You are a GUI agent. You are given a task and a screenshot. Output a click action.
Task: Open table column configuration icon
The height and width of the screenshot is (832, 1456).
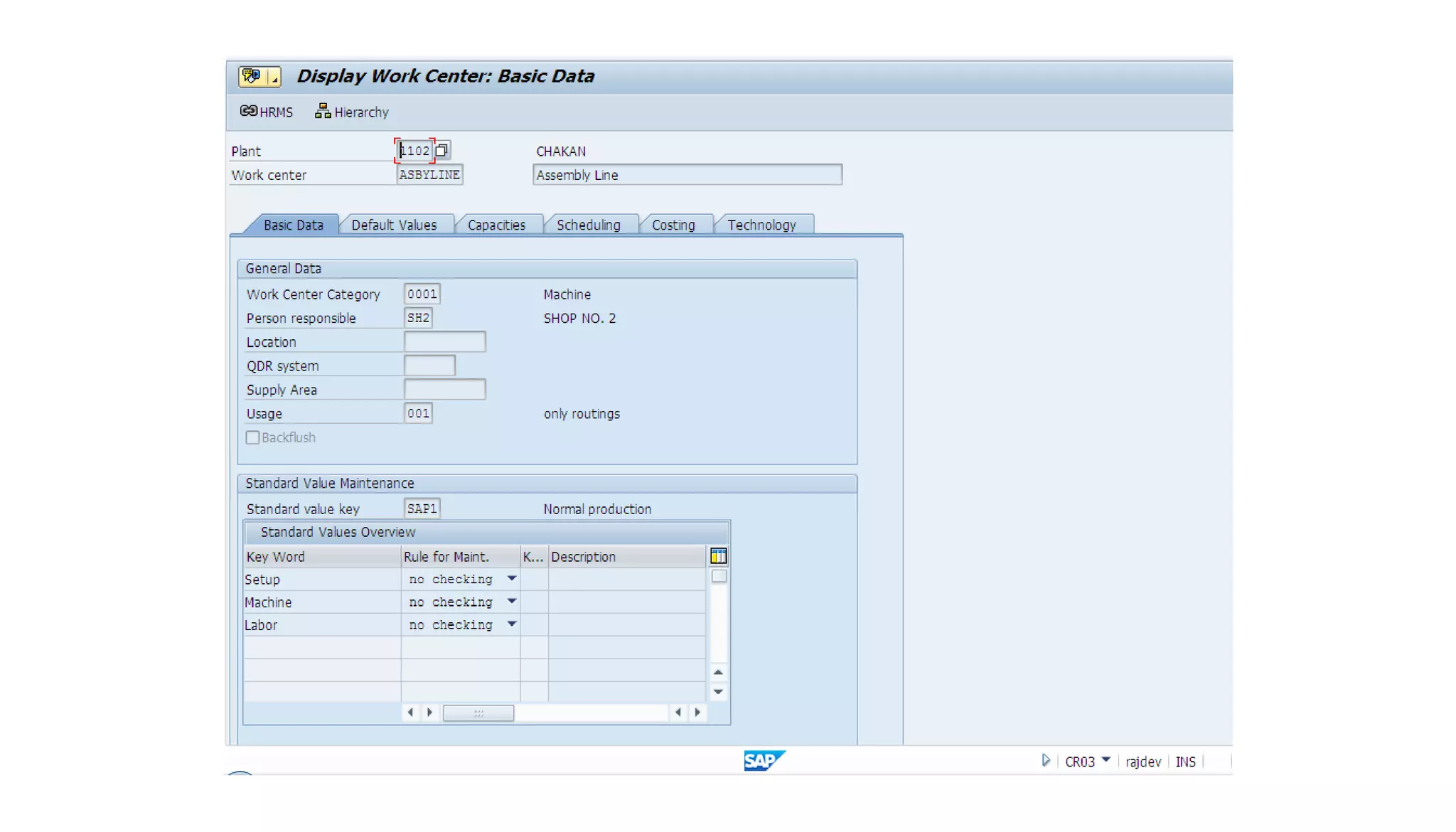[x=718, y=556]
